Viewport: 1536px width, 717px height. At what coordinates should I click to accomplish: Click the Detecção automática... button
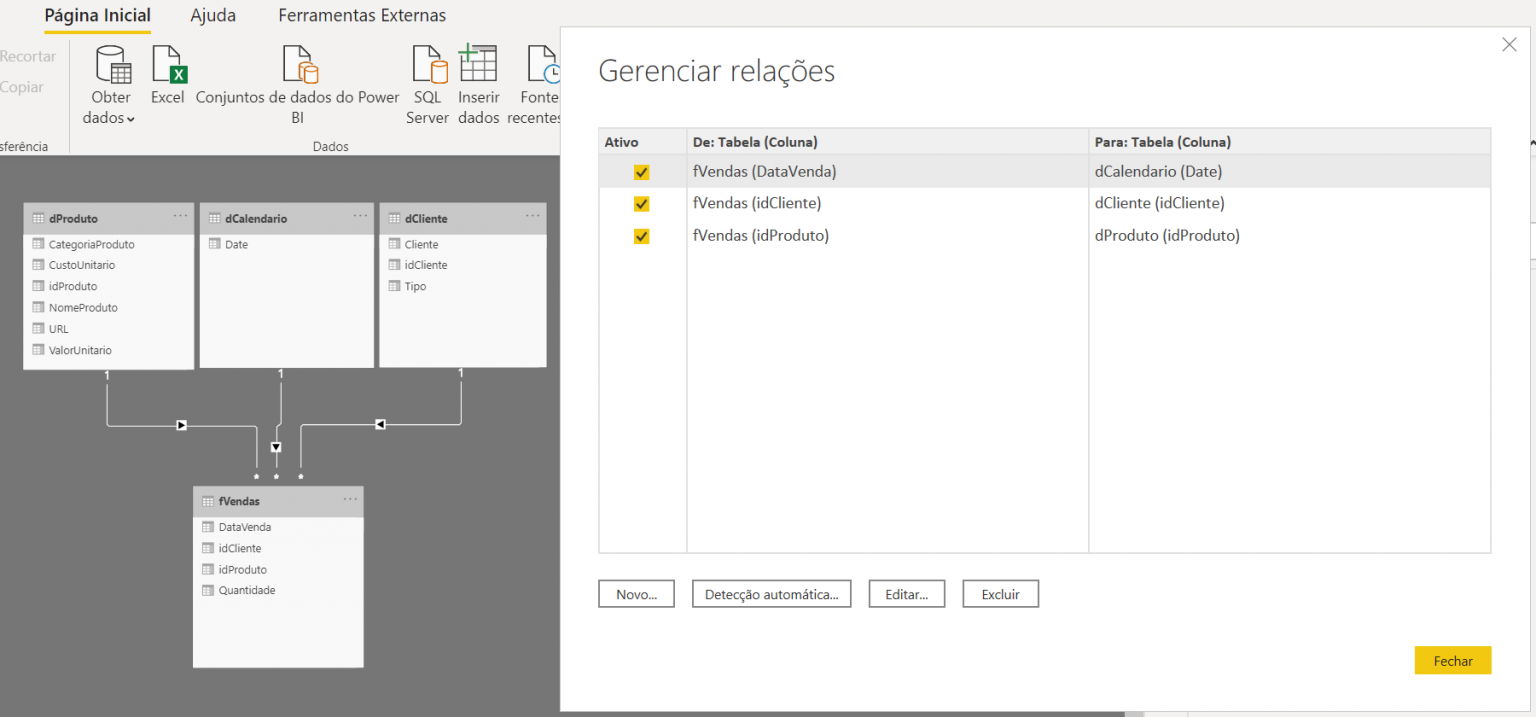(771, 594)
